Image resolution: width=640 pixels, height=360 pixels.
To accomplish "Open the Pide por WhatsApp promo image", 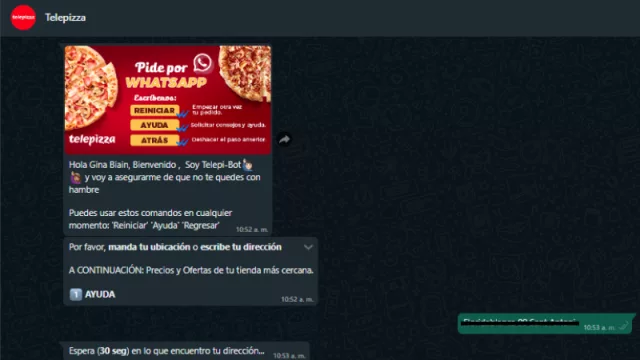I will (168, 100).
